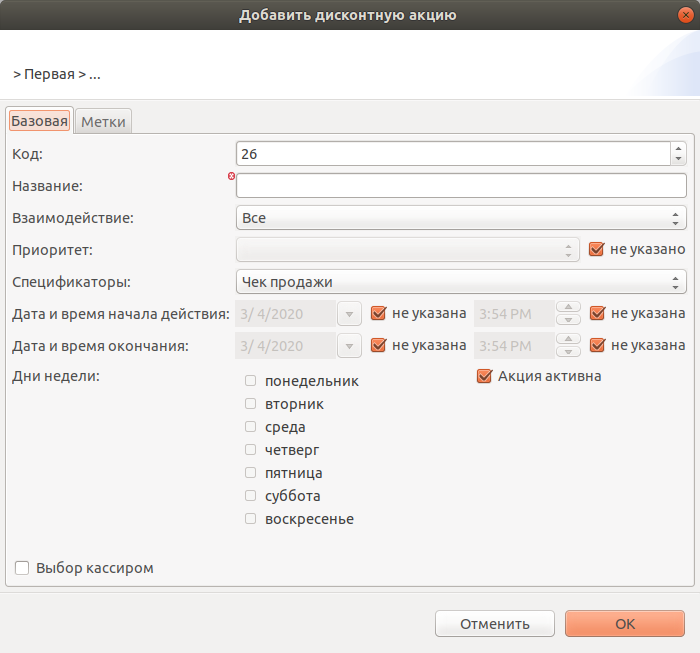Check the понедельник weekday box

pyautogui.click(x=250, y=381)
